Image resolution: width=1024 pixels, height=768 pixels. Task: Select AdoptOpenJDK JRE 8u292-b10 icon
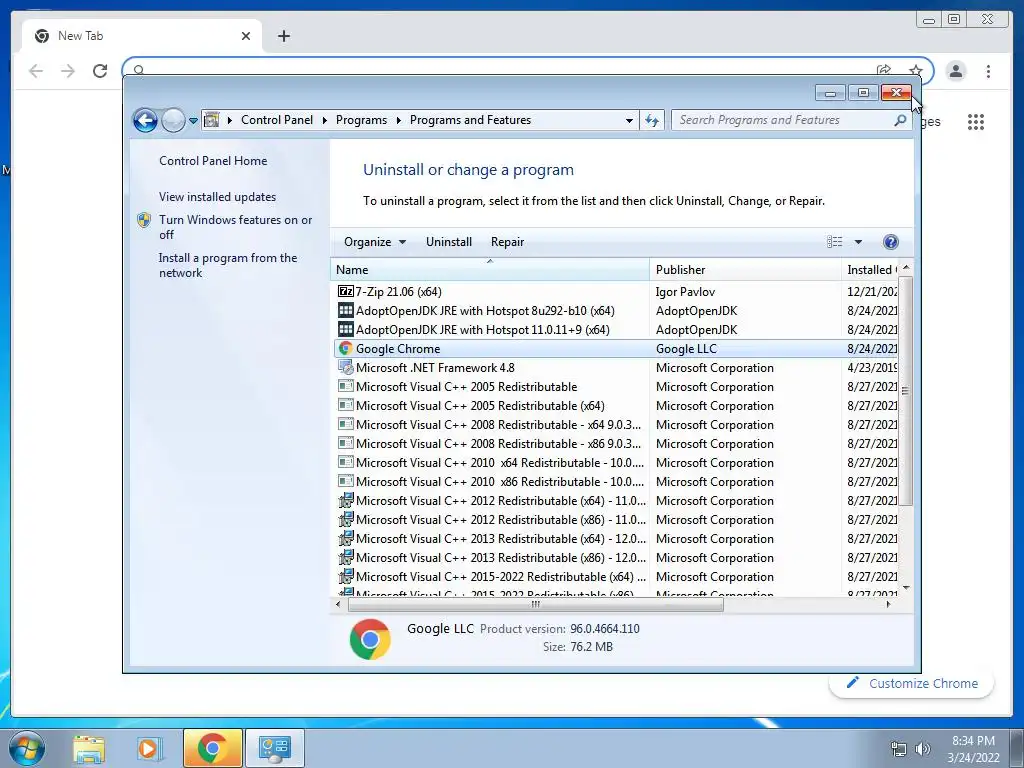tap(345, 310)
